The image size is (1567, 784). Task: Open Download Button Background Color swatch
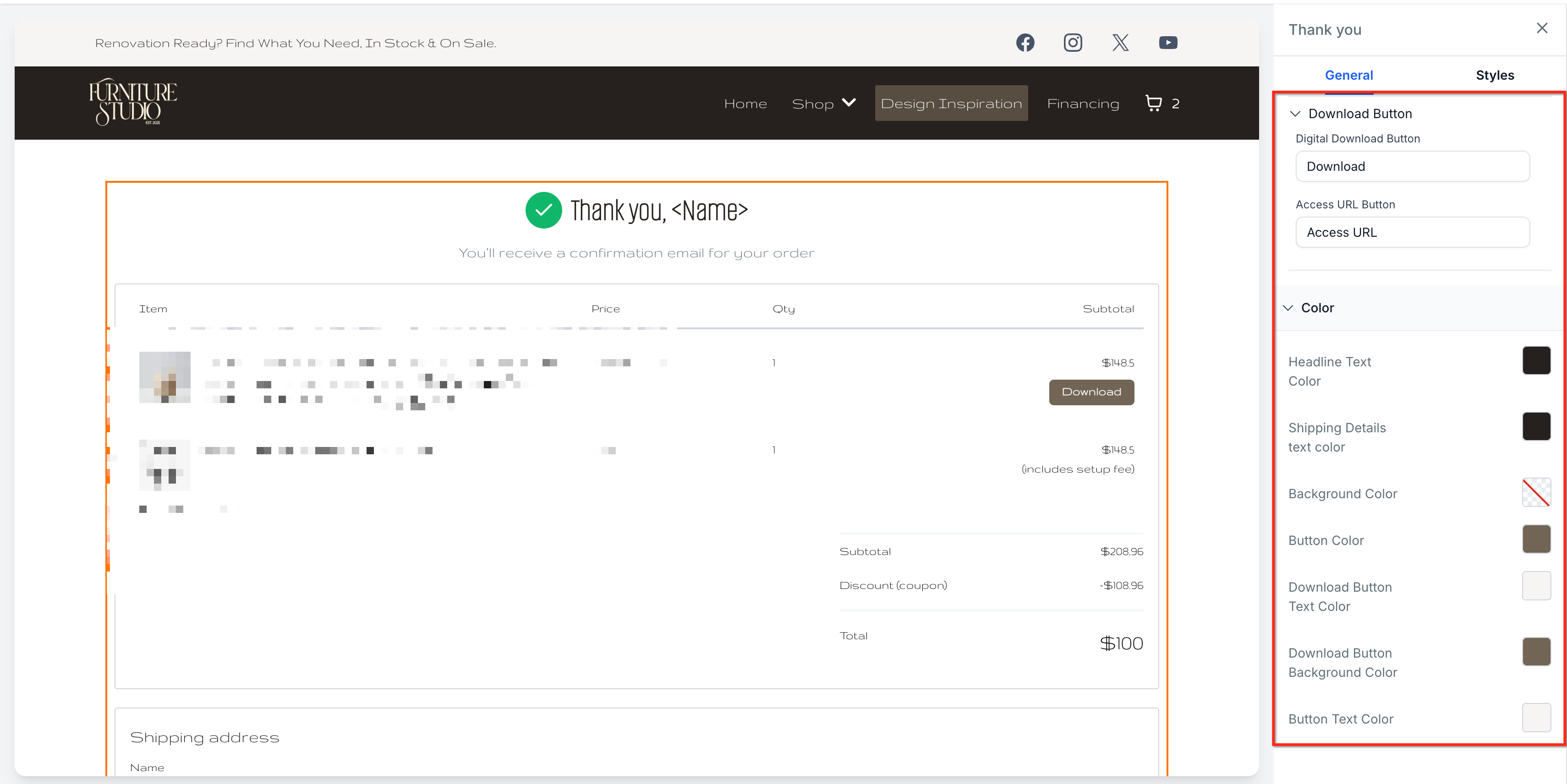[x=1536, y=652]
